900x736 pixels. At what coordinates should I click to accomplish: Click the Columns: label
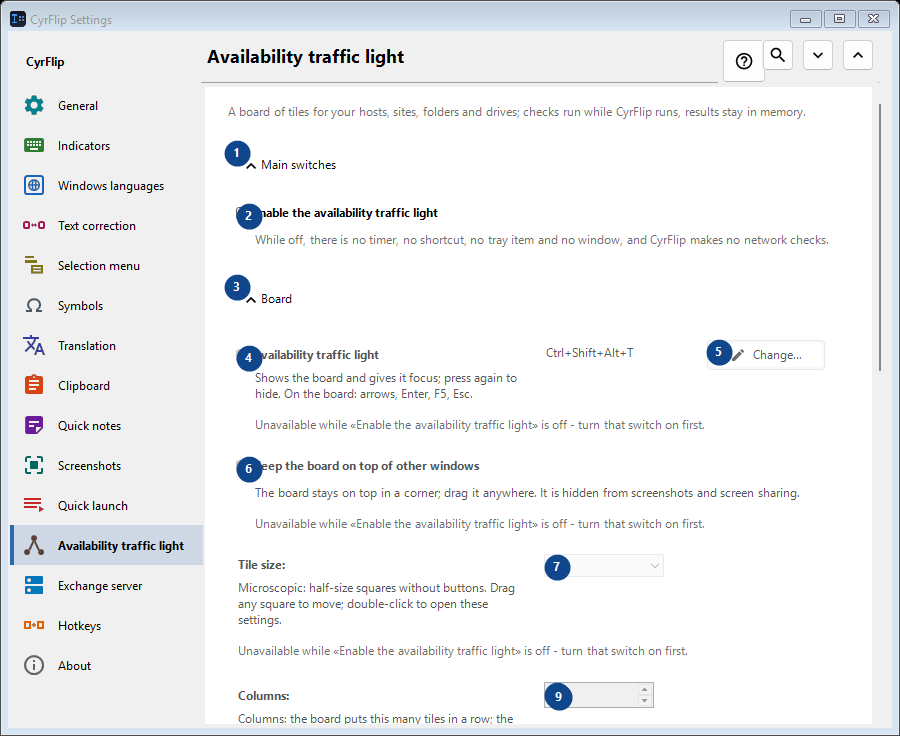tap(263, 696)
